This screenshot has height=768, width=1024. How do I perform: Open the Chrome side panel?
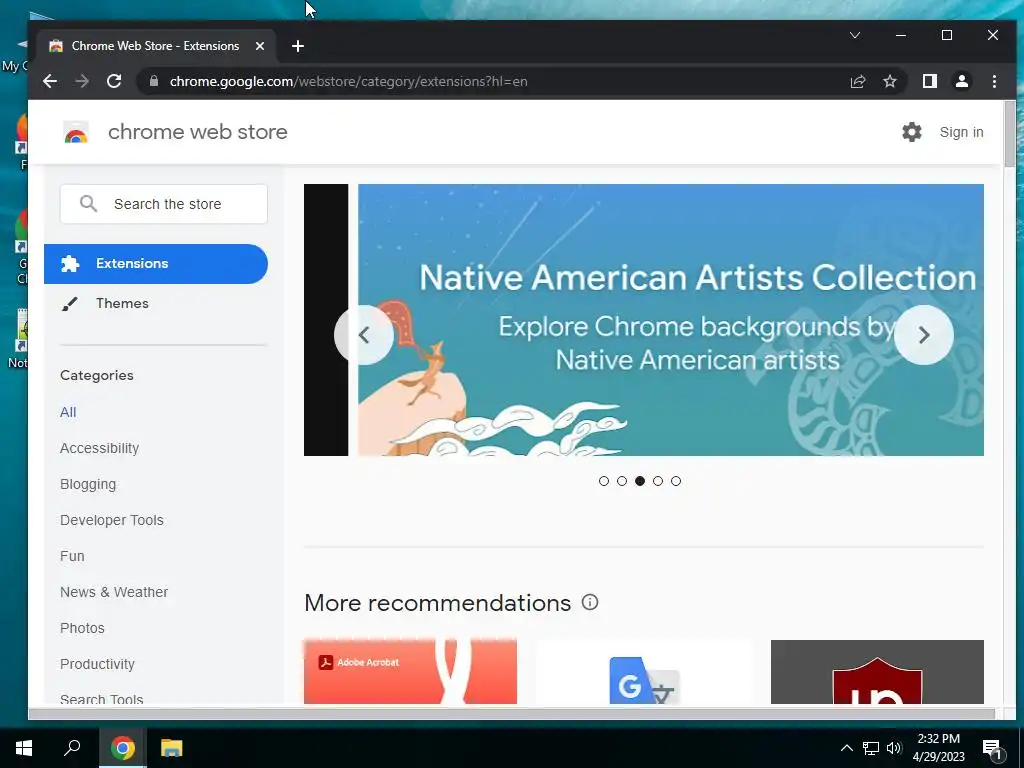click(929, 81)
